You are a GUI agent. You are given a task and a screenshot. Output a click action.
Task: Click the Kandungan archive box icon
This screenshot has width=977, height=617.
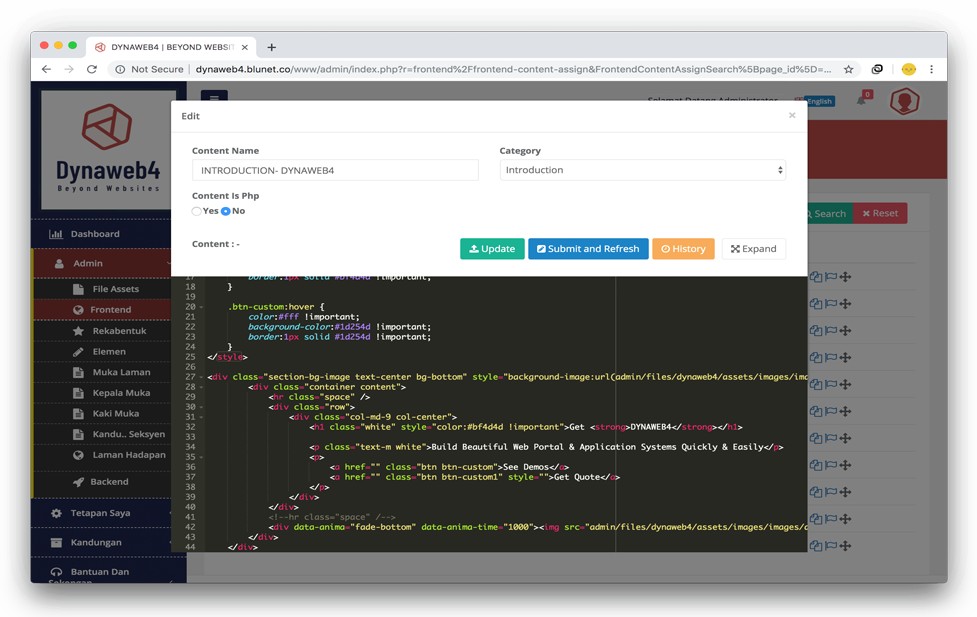pos(56,543)
